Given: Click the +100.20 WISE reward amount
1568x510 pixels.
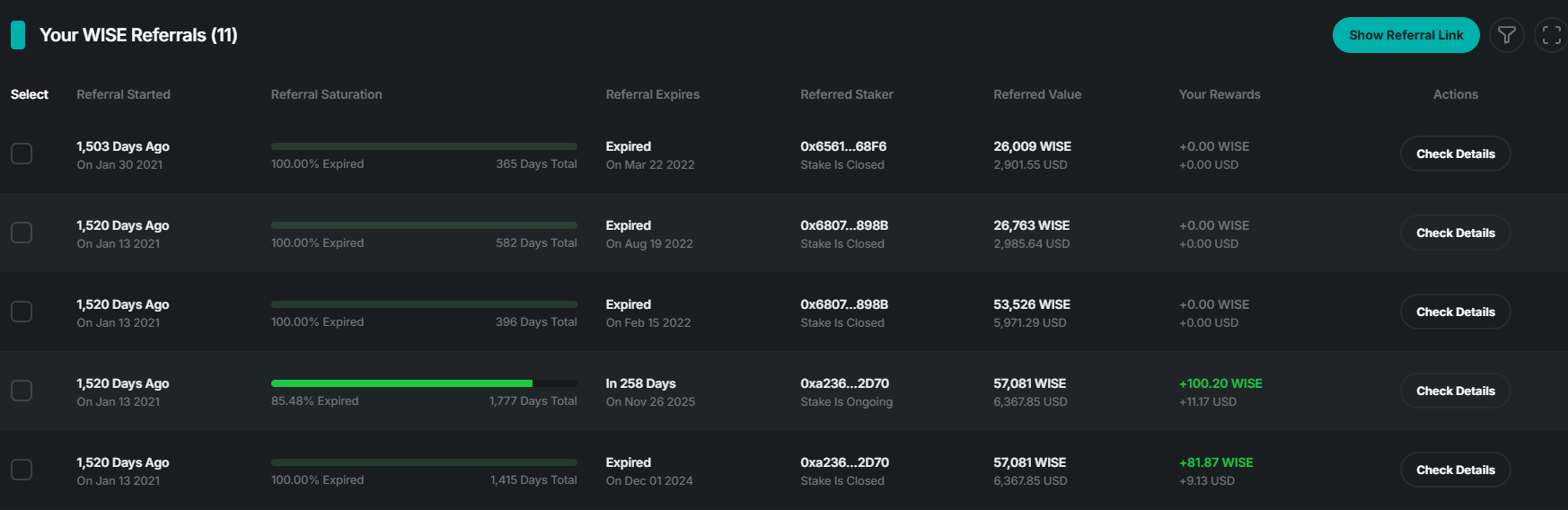Looking at the screenshot, I should coord(1220,383).
